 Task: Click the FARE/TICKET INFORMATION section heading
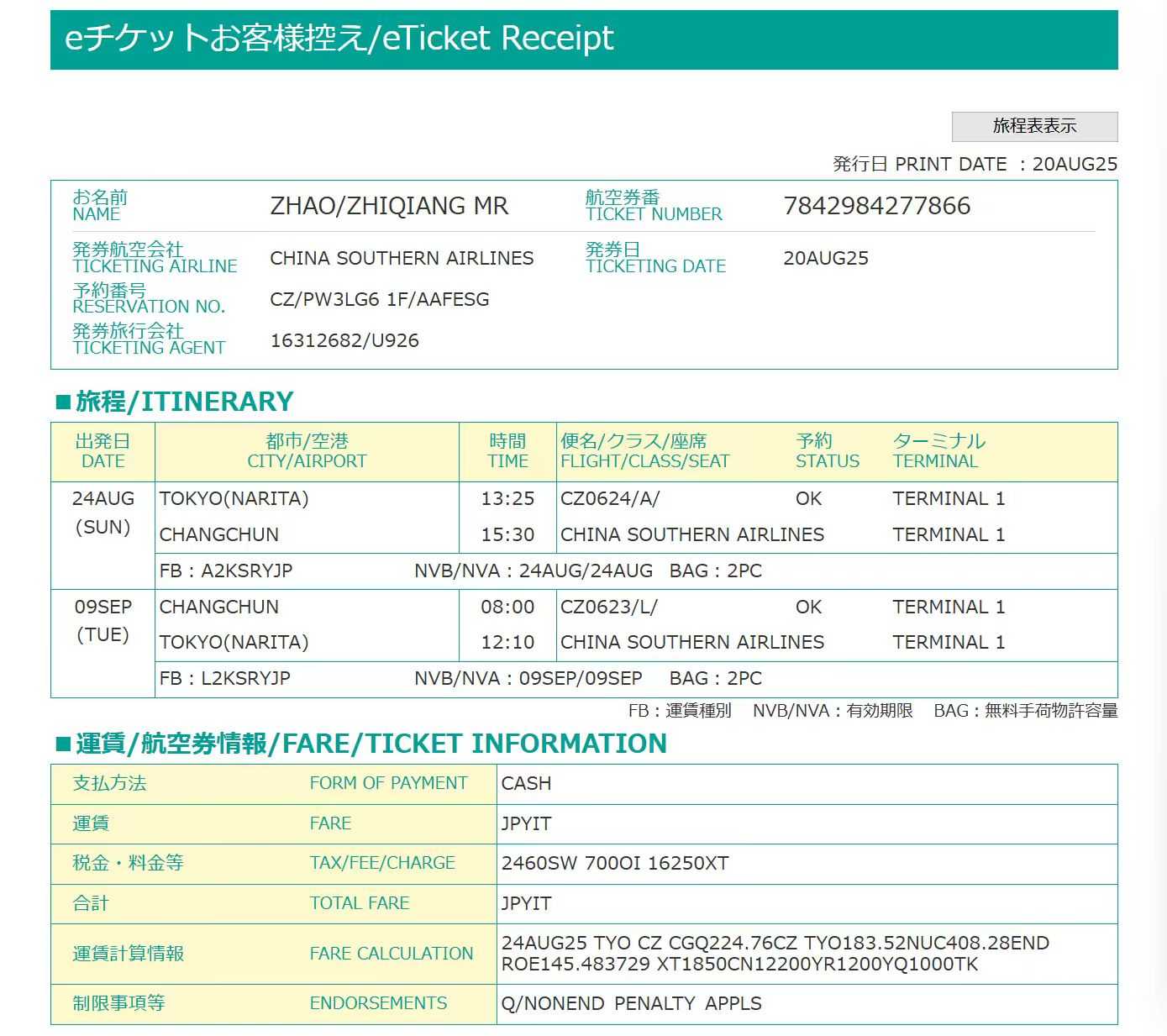point(362,744)
